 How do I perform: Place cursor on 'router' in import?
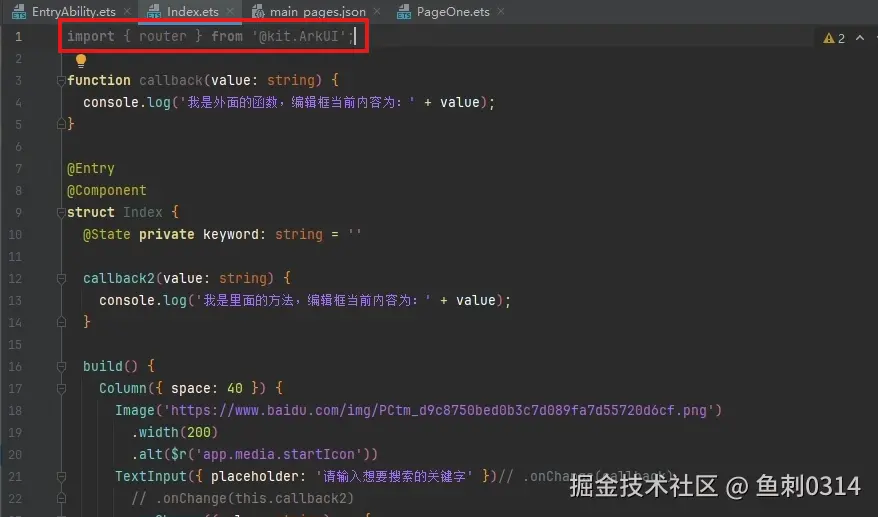(162, 36)
